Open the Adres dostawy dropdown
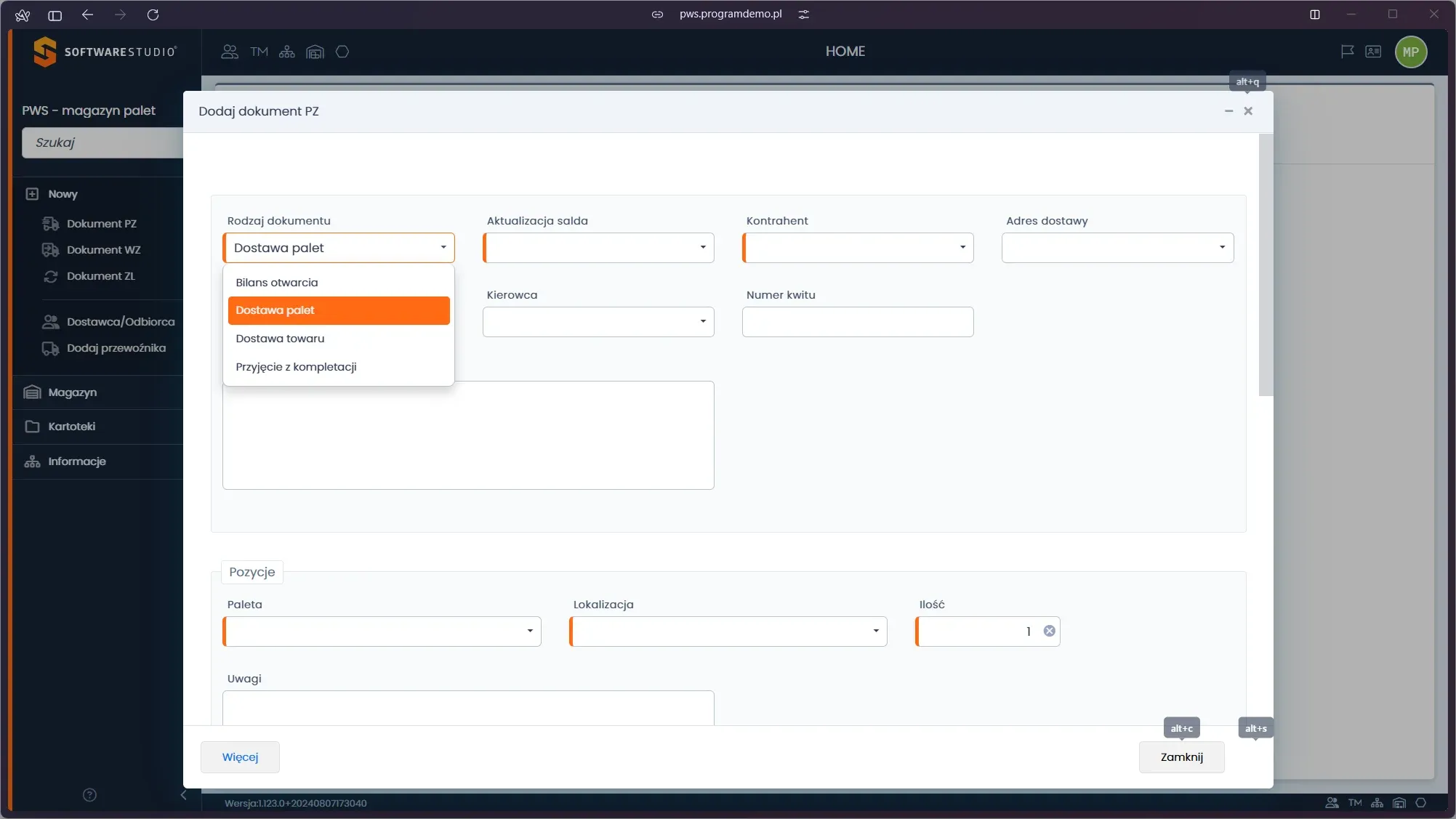Image resolution: width=1456 pixels, height=819 pixels. [1117, 248]
